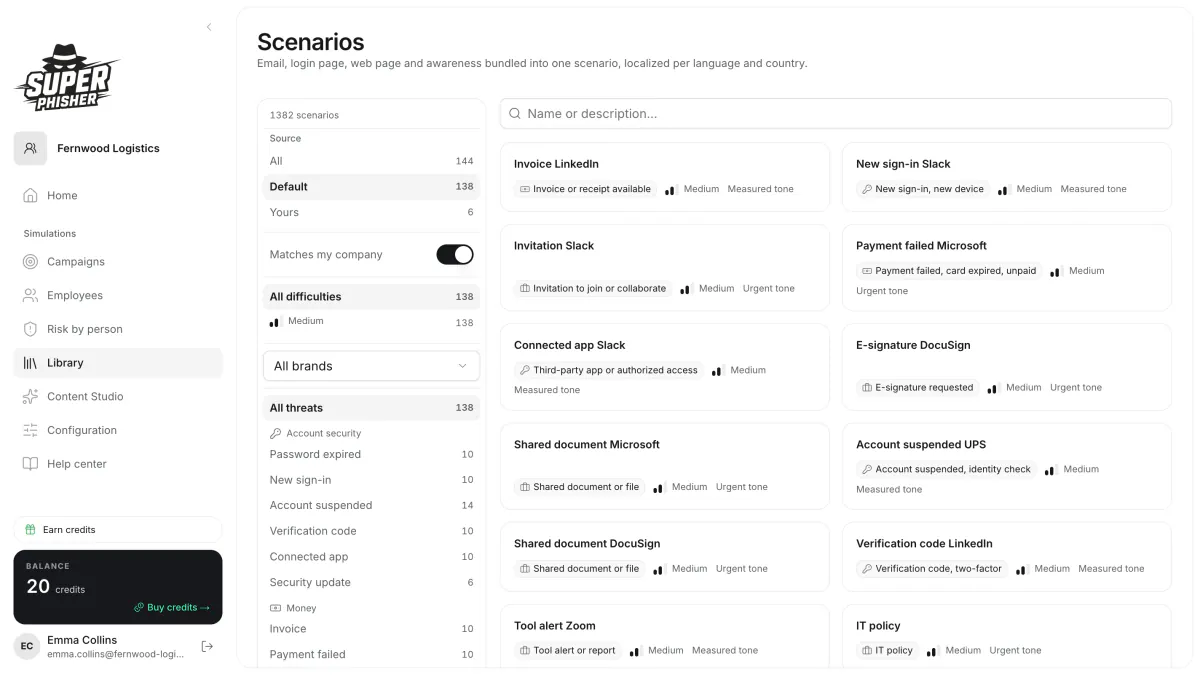Image resolution: width=1200 pixels, height=675 pixels.
Task: Click the Campaigns target icon
Action: click(x=30, y=262)
